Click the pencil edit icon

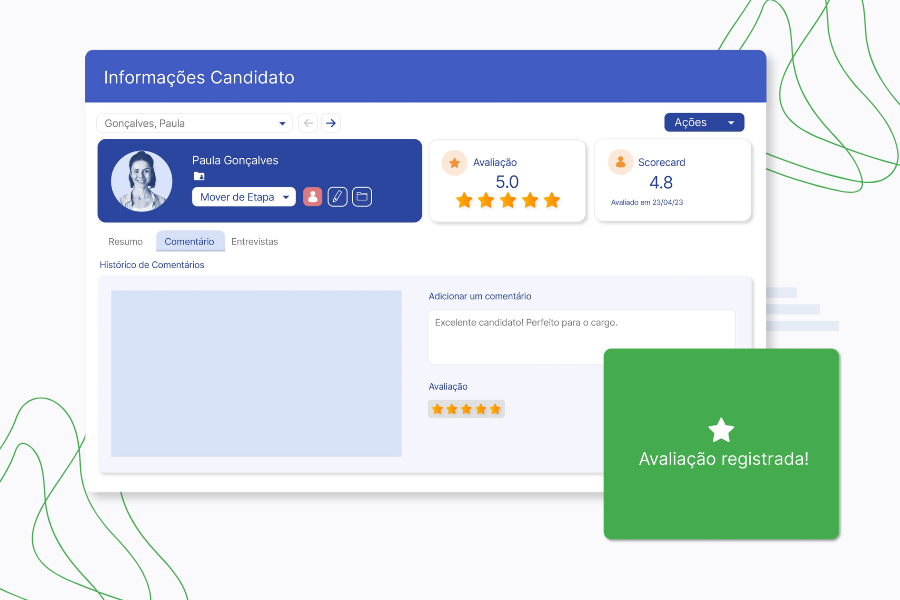(x=338, y=197)
